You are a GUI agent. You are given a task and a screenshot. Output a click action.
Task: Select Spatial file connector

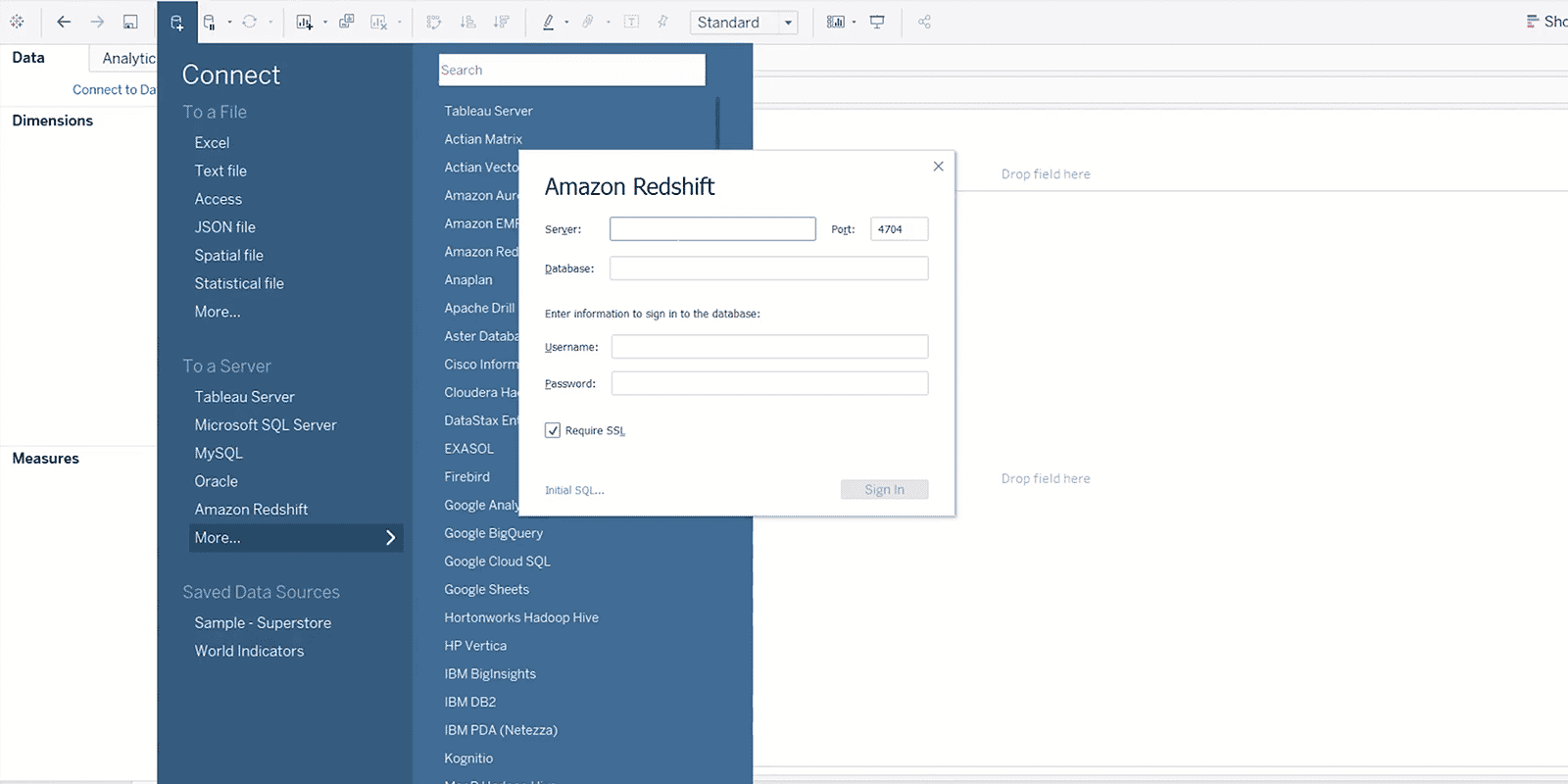(228, 255)
